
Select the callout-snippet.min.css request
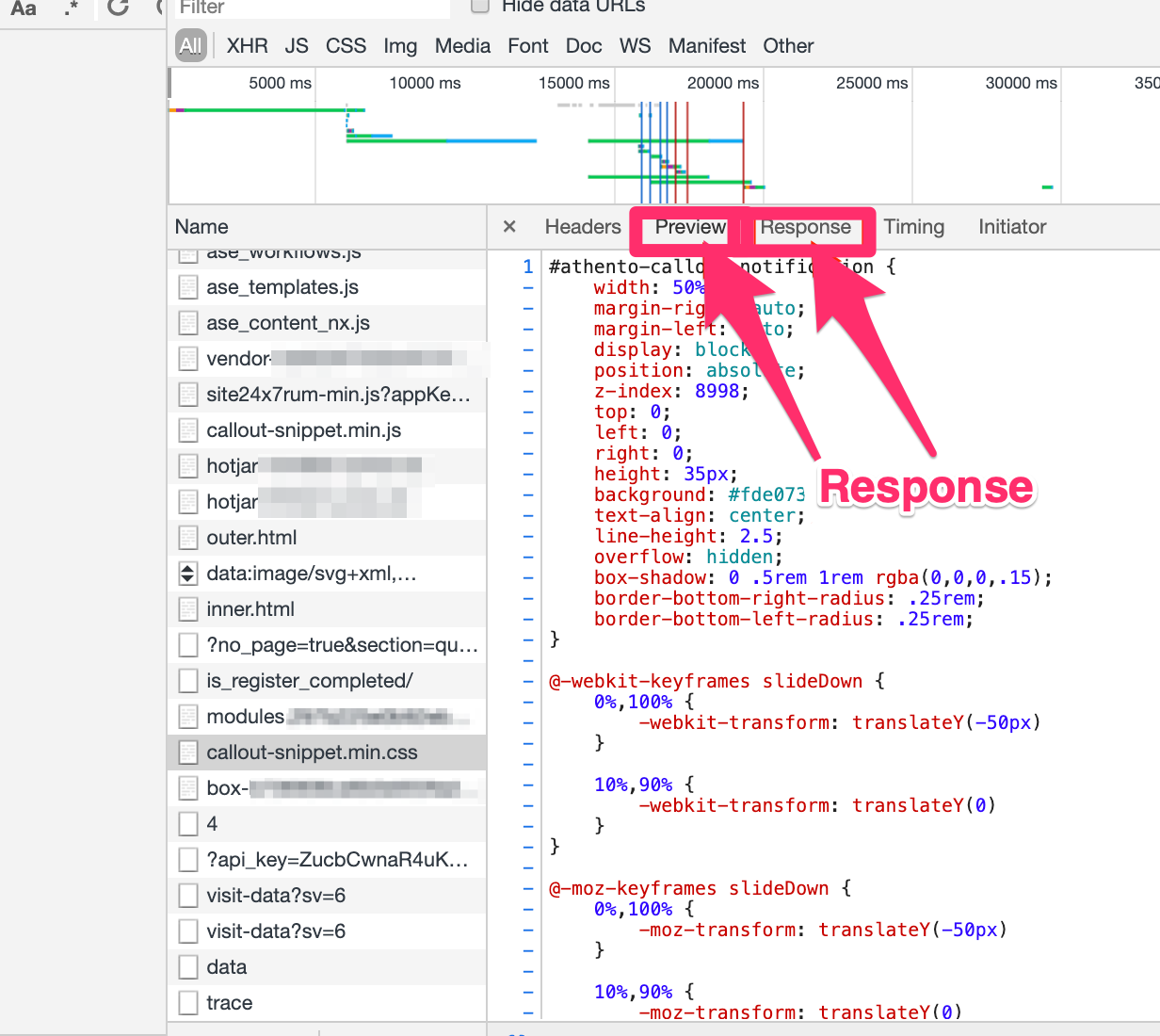coord(312,753)
